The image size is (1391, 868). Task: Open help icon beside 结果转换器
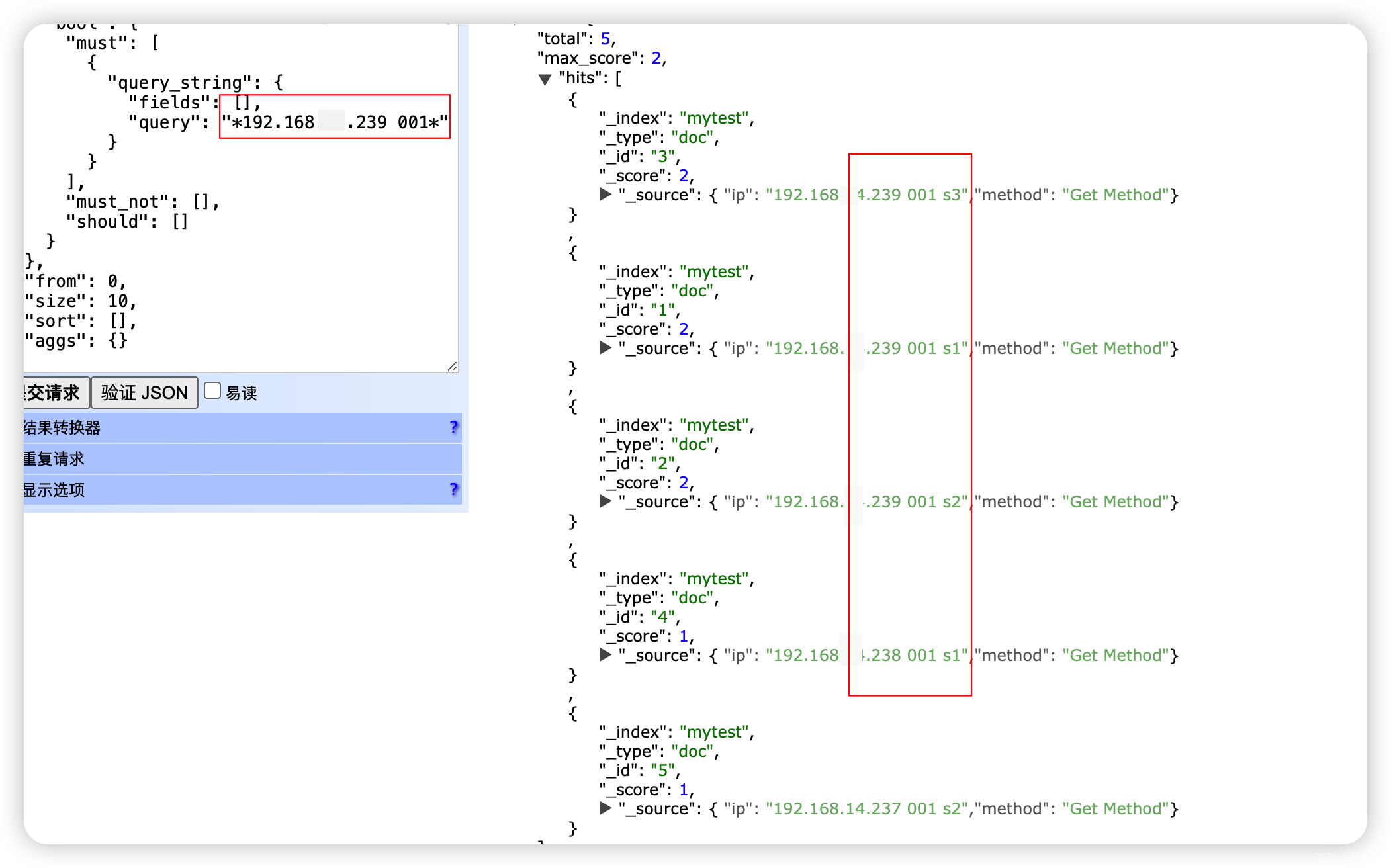pos(453,427)
